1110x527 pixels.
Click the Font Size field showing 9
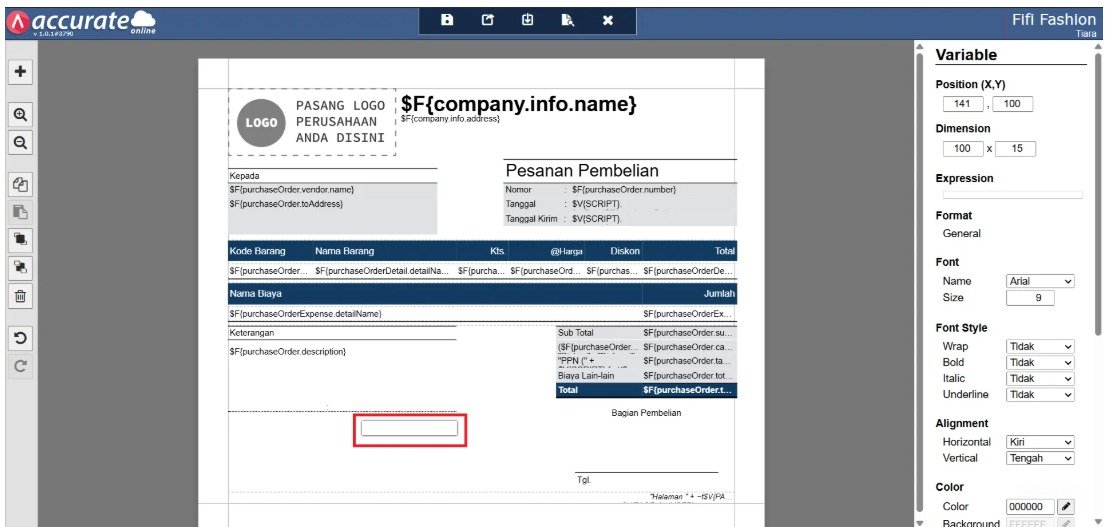(1030, 298)
